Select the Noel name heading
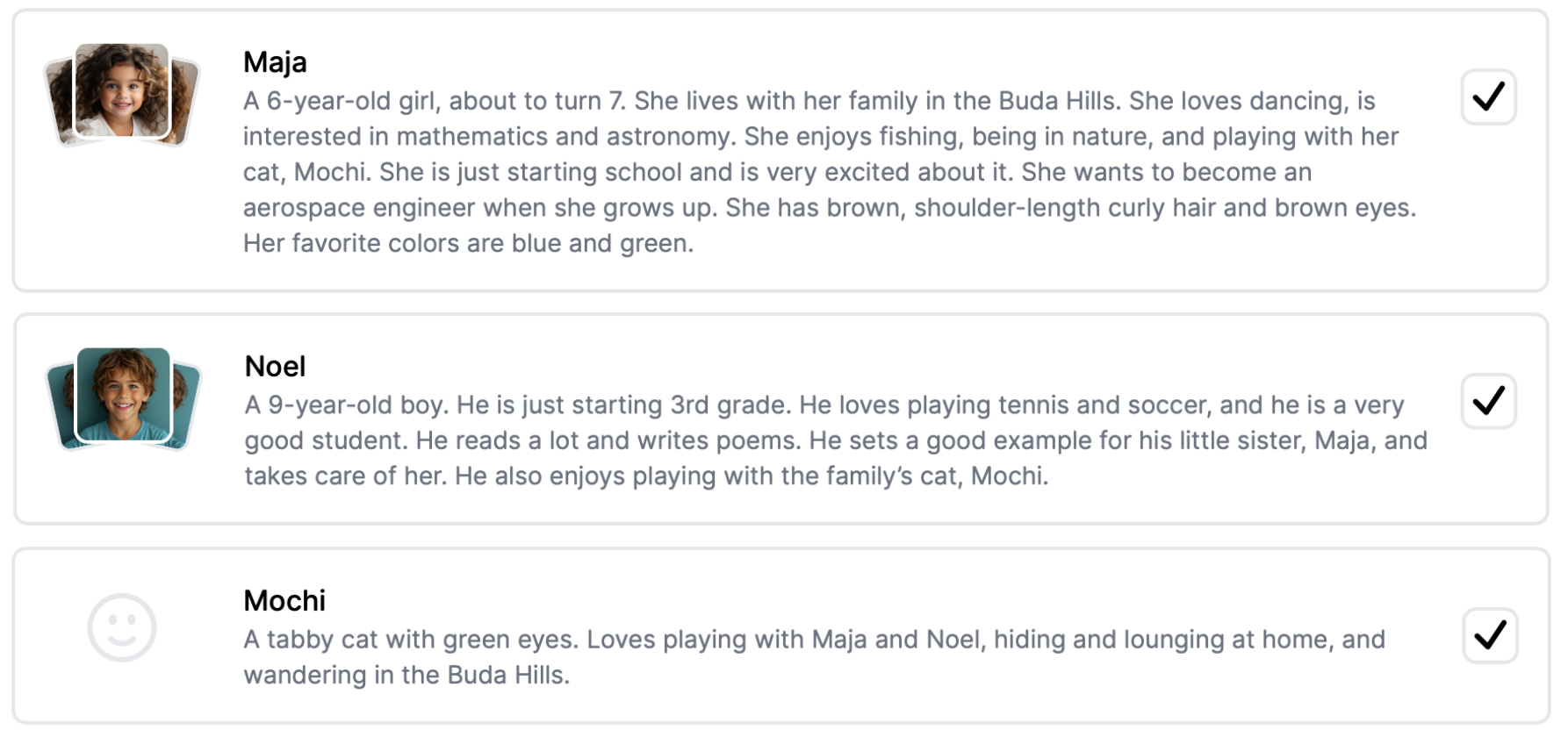 coord(275,366)
